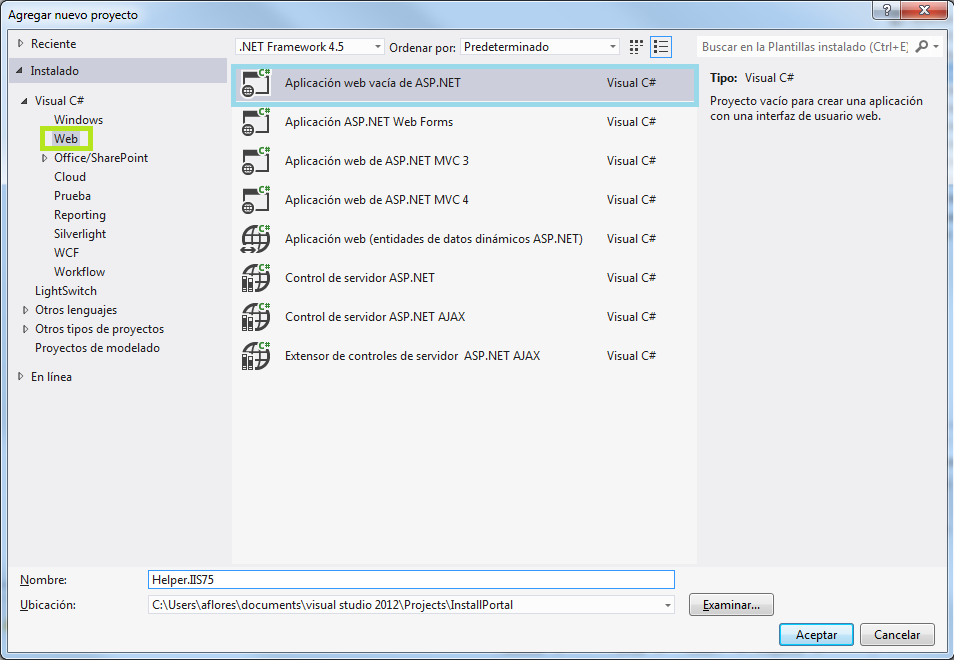Select the Workflow category
Viewport: 954px width, 662px height.
80,271
